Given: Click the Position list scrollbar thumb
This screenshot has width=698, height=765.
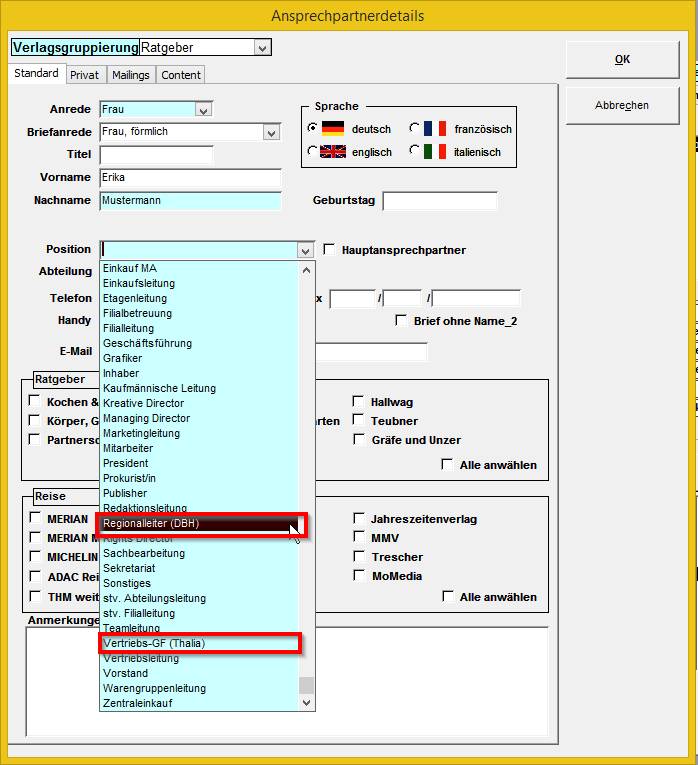Looking at the screenshot, I should pyautogui.click(x=306, y=685).
